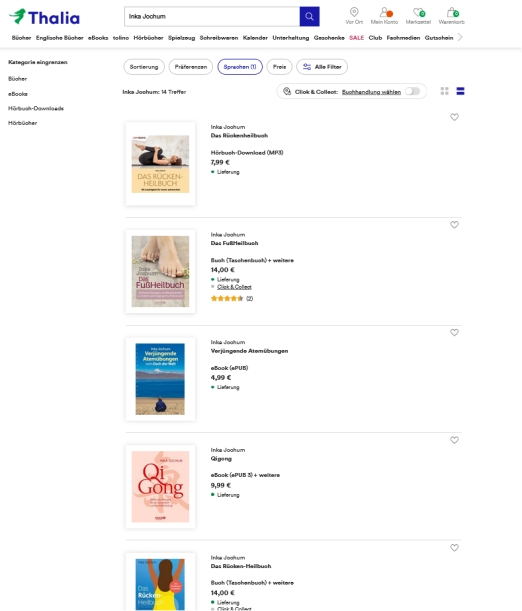Open the Merkzettel wishlist icon
522x611 pixels.
click(x=418, y=16)
